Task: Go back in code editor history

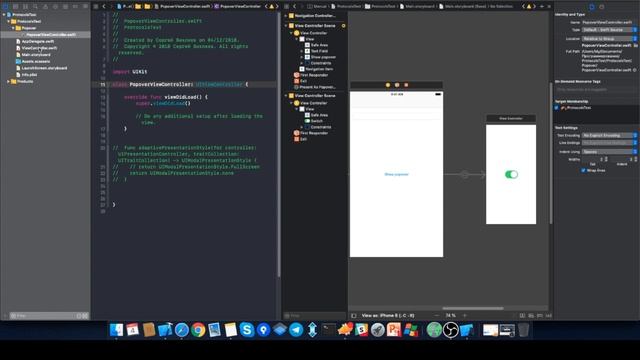Action: coord(104,7)
